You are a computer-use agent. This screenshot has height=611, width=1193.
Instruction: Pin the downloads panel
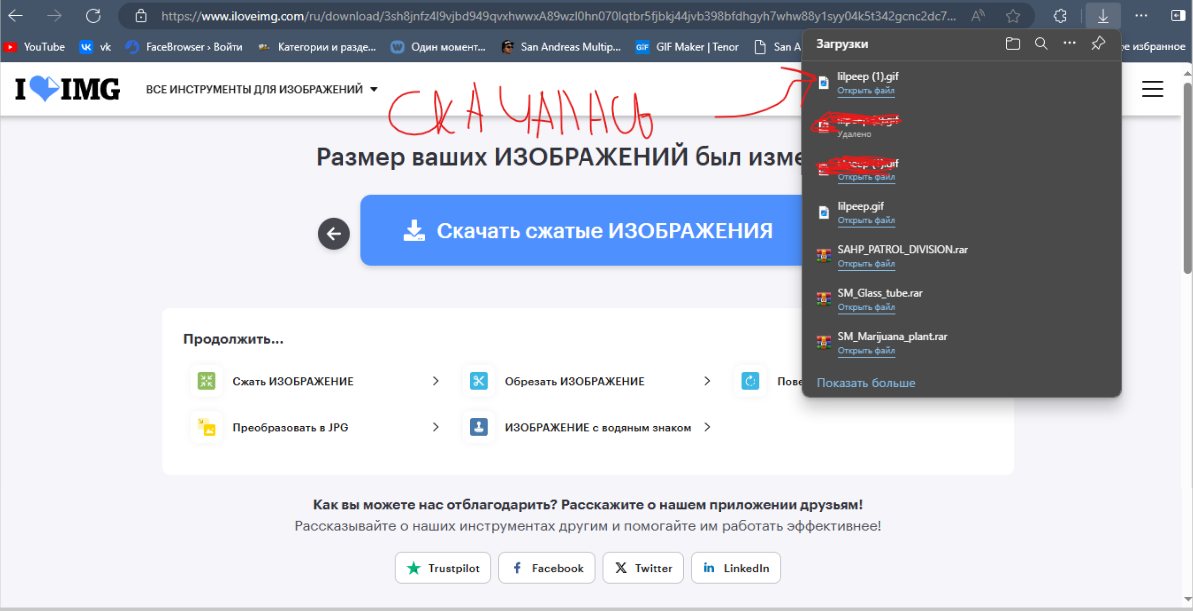(1098, 44)
